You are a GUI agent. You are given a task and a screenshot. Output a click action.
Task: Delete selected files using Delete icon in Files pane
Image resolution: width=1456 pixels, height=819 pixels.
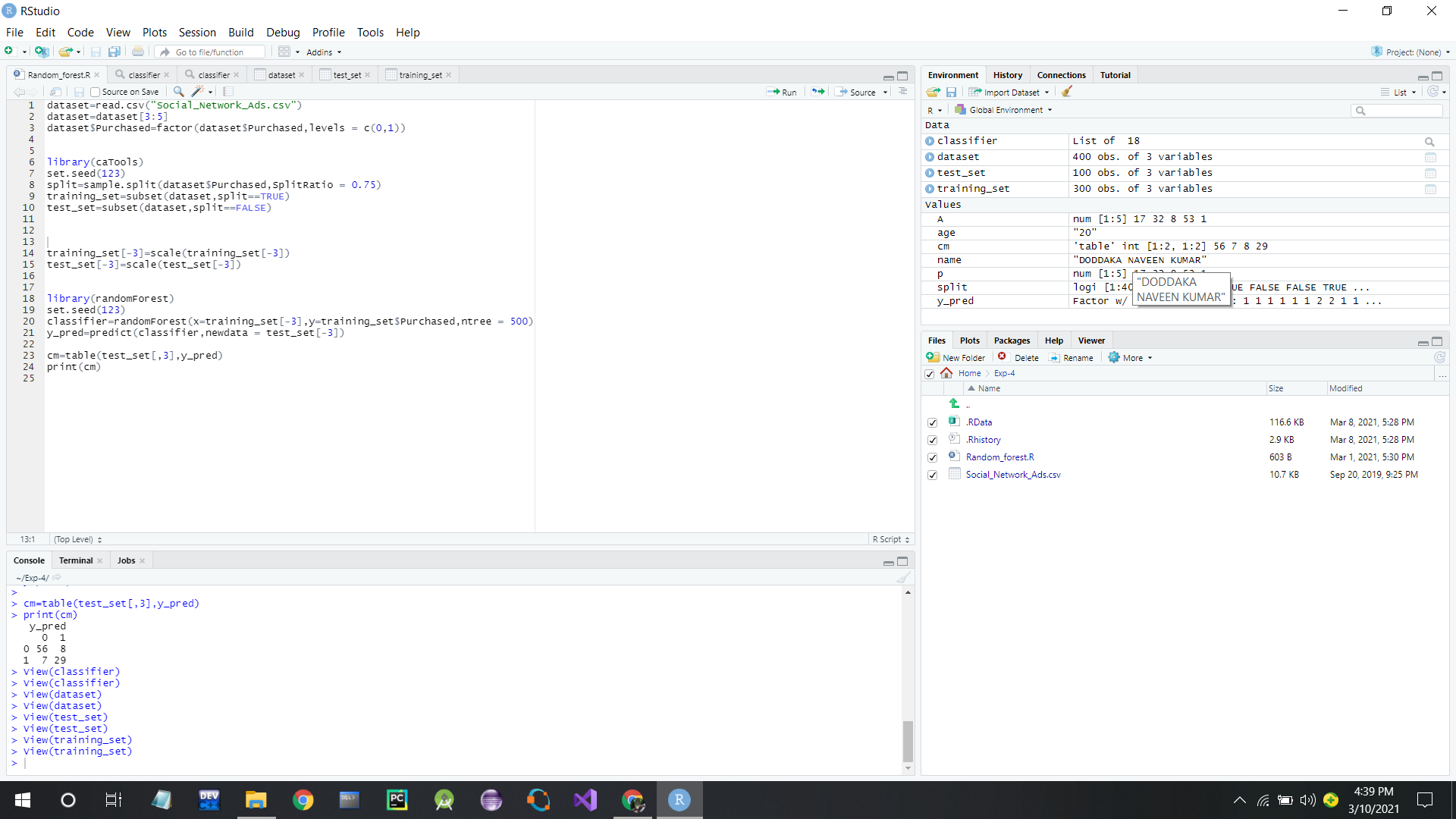(x=1019, y=357)
